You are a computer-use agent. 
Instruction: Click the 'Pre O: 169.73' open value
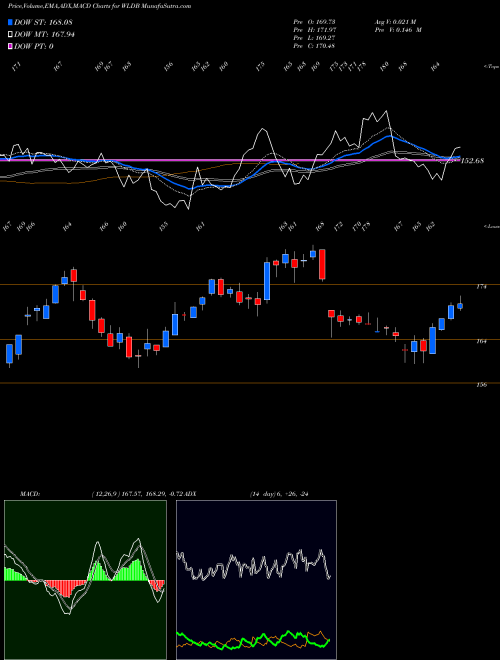[314, 22]
